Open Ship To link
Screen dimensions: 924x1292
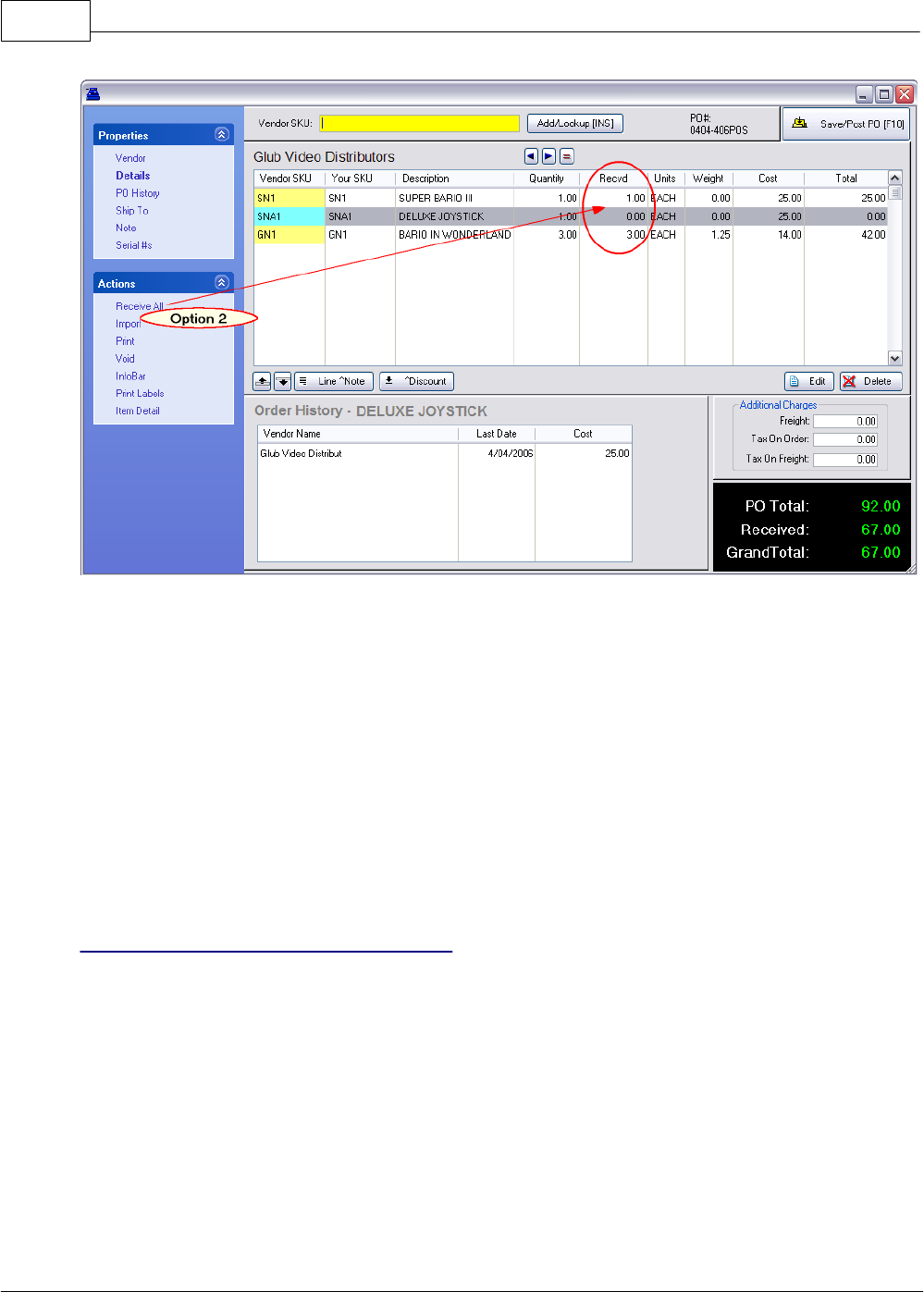131,211
